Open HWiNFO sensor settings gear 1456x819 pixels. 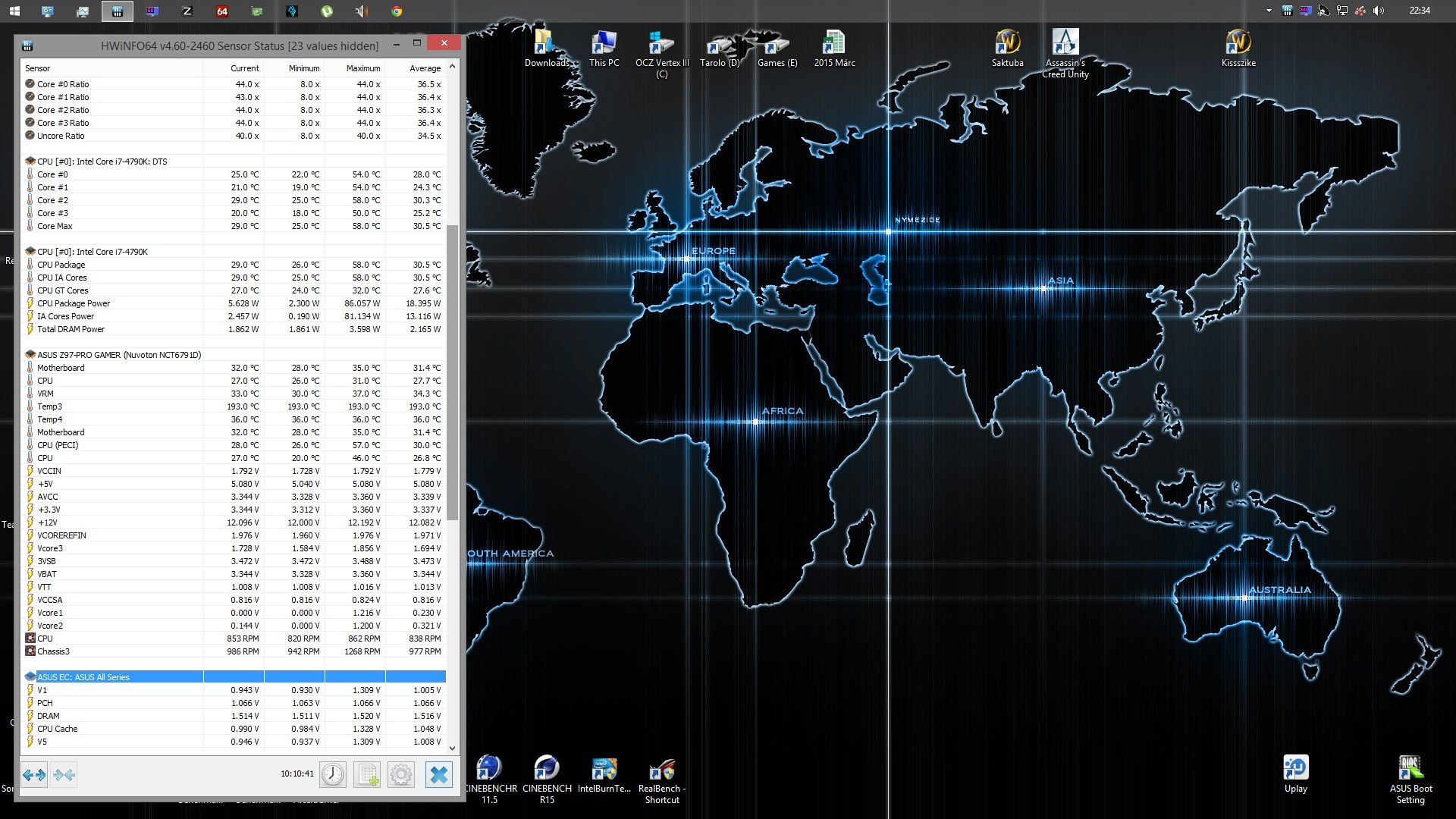(401, 775)
